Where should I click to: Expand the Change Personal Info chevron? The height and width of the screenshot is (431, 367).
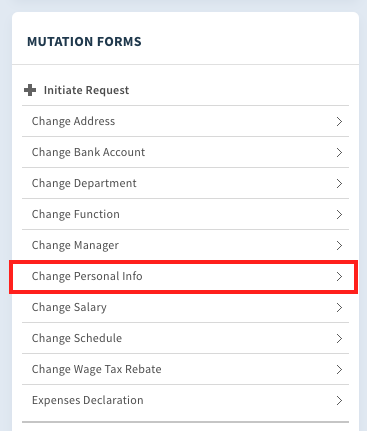[x=339, y=276]
